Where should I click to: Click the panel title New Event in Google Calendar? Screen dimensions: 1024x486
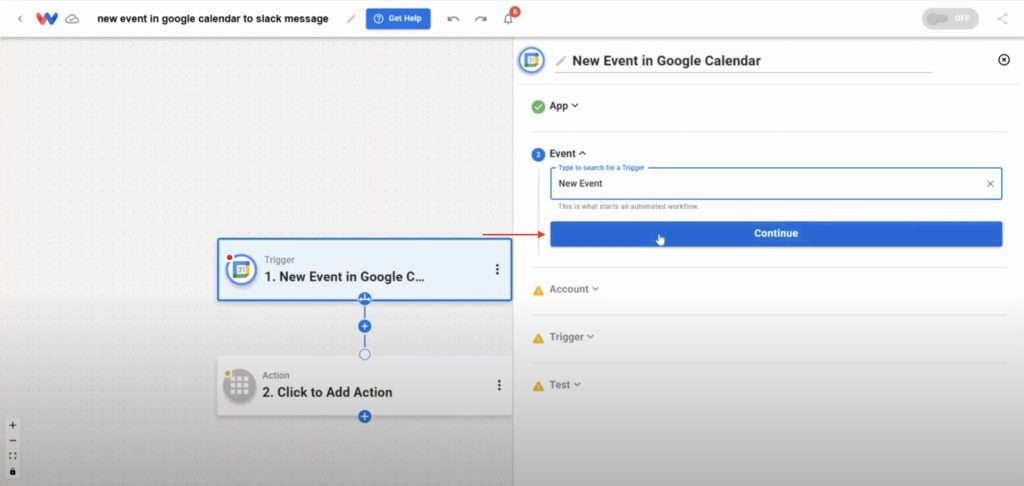666,61
